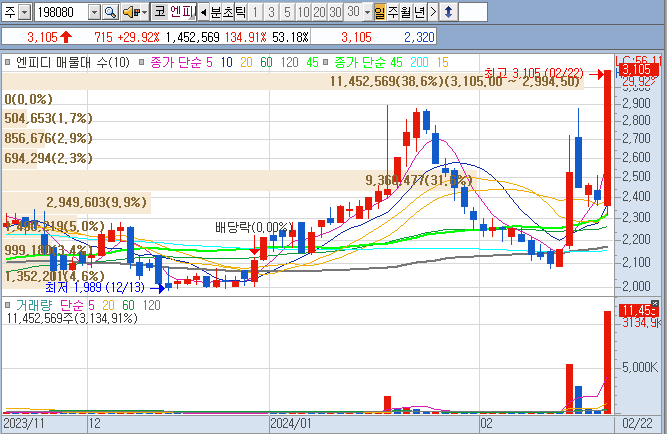
Task: Open the 주 type dropdown
Action: pyautogui.click(x=26, y=12)
